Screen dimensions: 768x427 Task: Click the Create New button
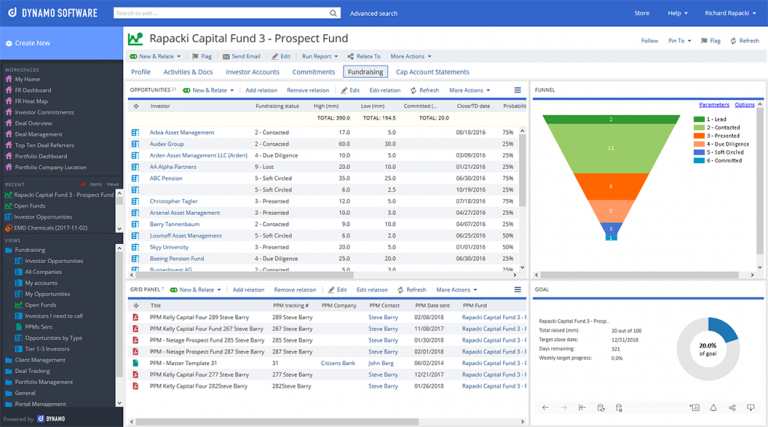tap(32, 43)
